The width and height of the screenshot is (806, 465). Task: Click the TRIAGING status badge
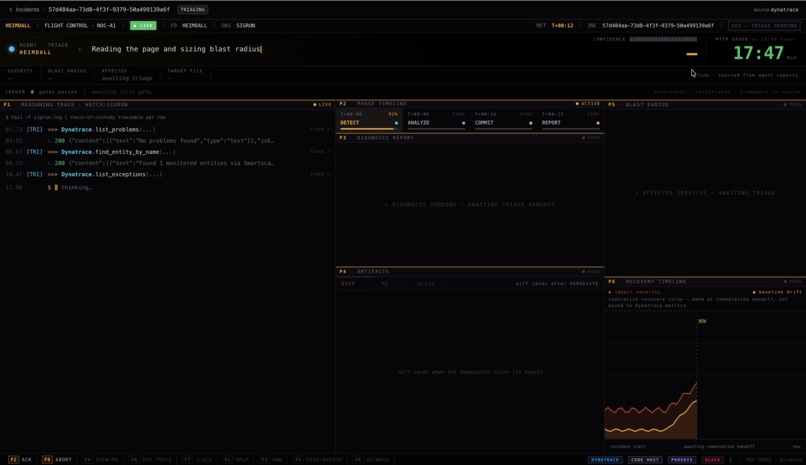tap(193, 9)
